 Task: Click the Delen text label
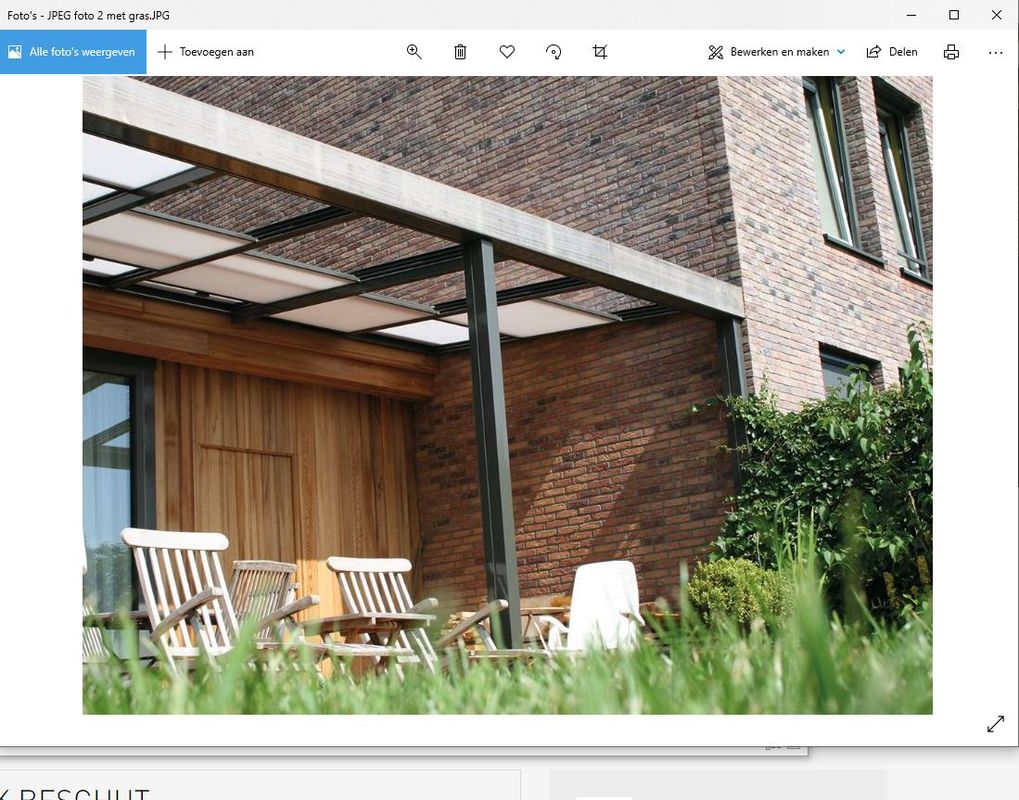pyautogui.click(x=903, y=52)
